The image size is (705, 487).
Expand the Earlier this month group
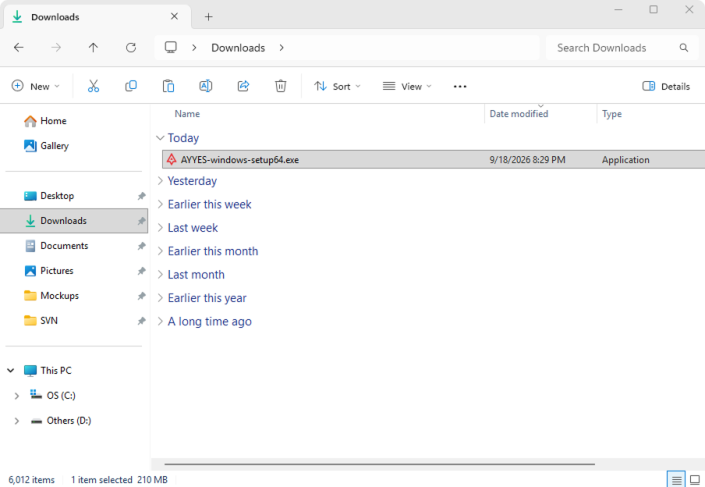(x=160, y=251)
